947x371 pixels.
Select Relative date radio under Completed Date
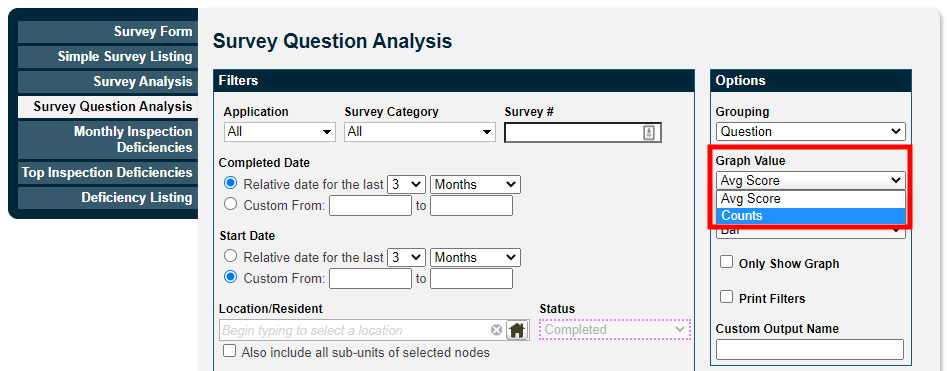click(230, 183)
